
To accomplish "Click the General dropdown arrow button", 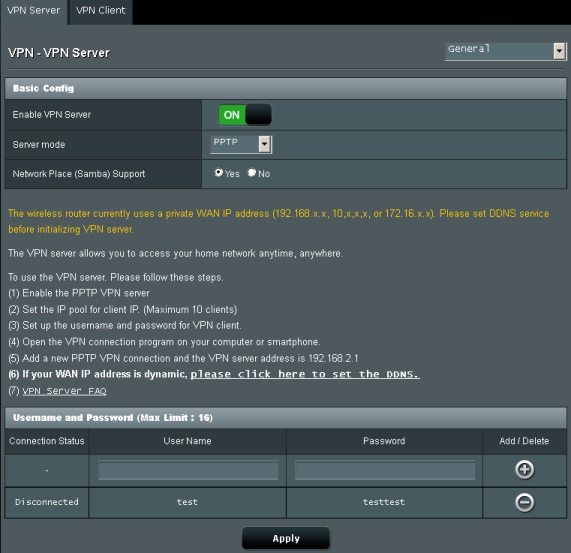I will 559,51.
